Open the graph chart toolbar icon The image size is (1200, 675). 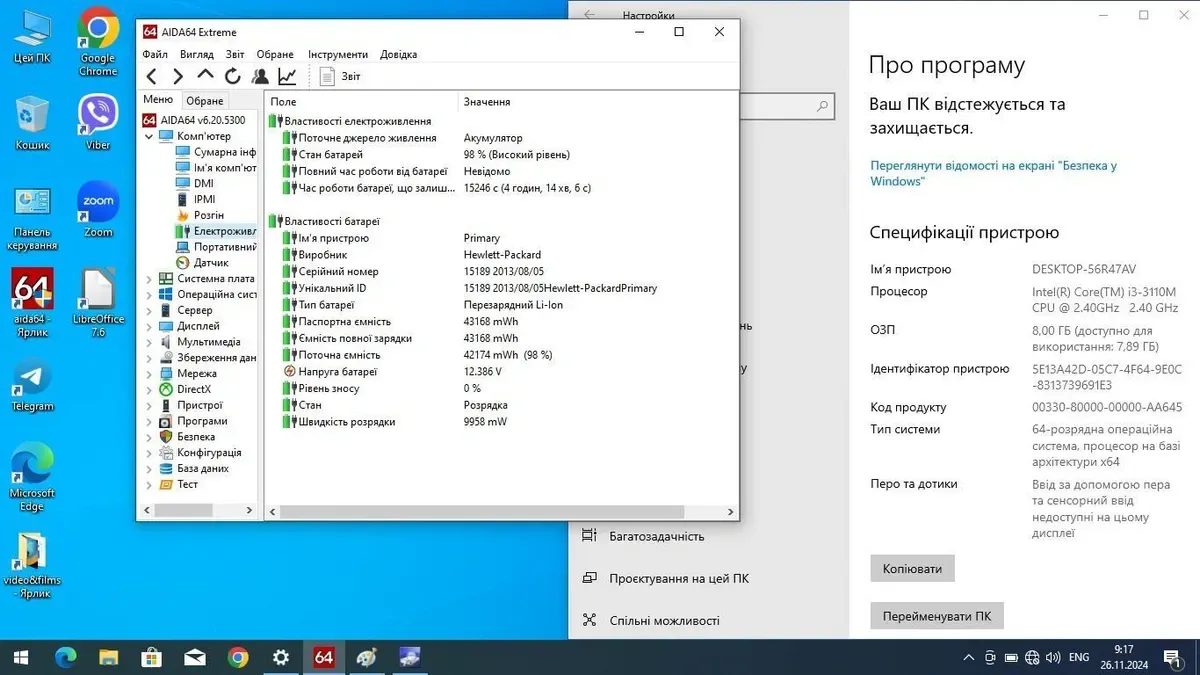pyautogui.click(x=287, y=76)
